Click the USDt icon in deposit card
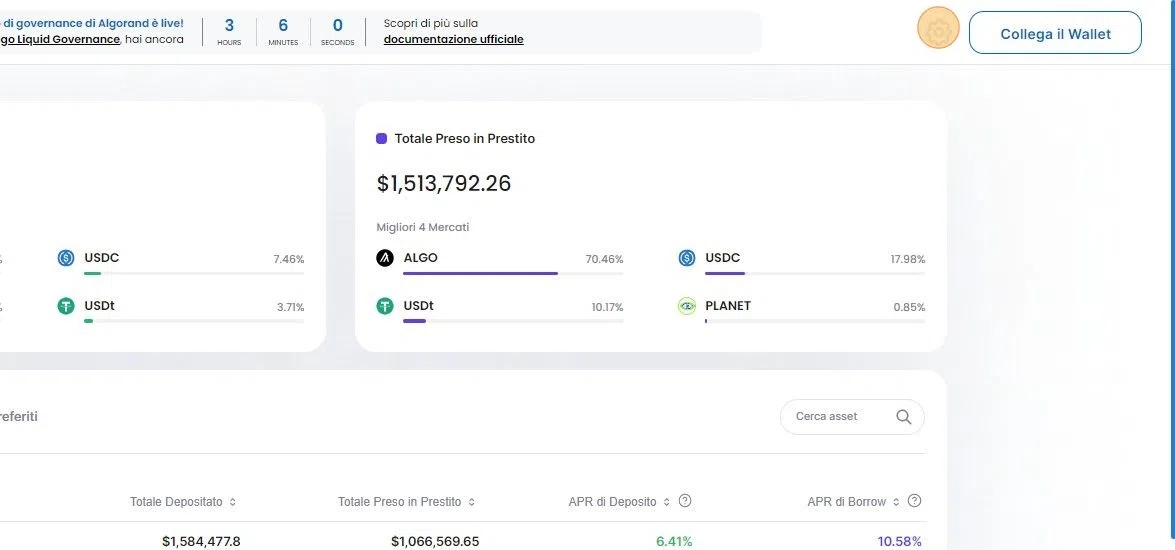Image resolution: width=1175 pixels, height=550 pixels. coord(66,306)
